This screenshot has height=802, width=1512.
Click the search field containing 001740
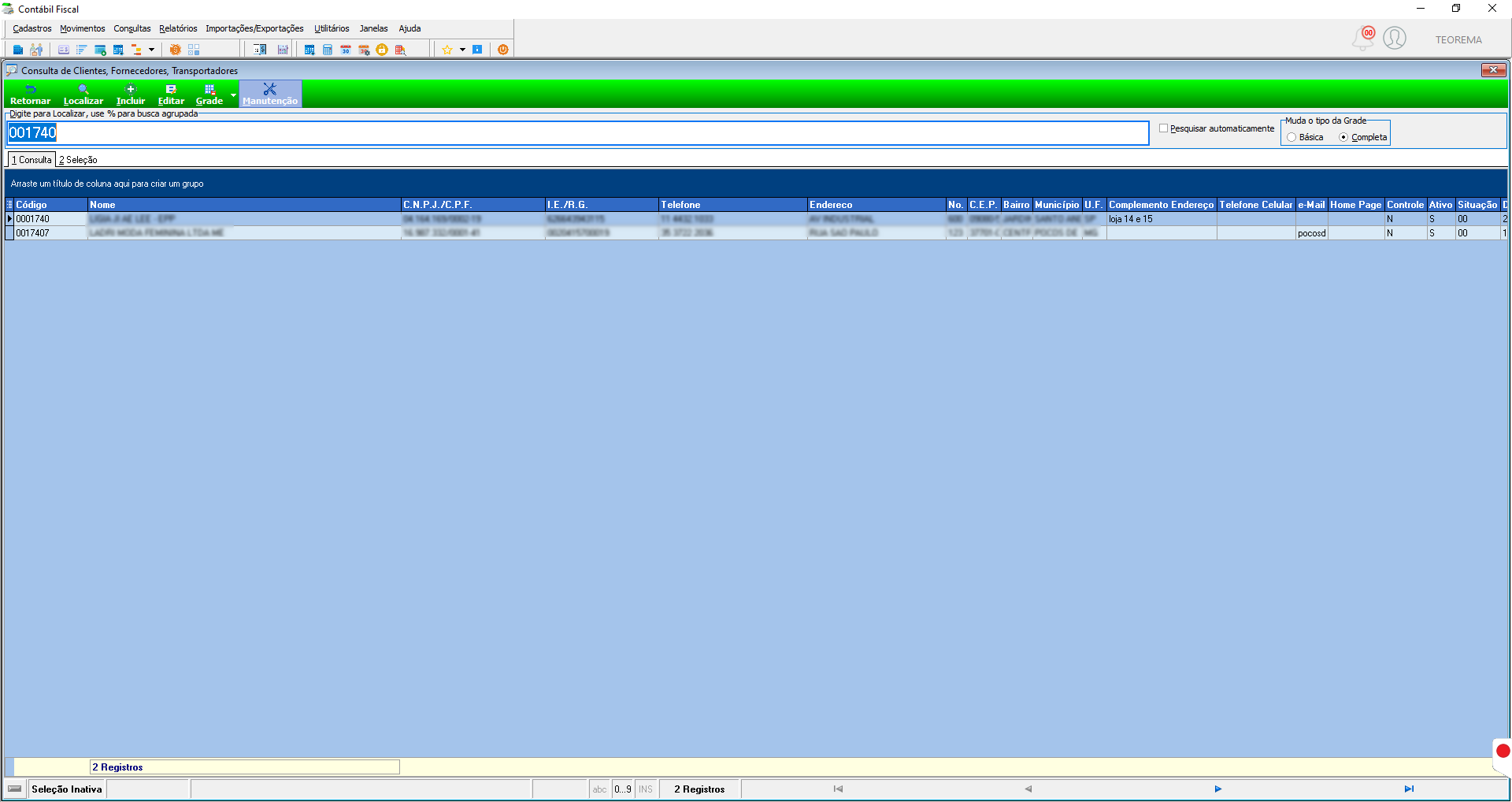coord(578,133)
